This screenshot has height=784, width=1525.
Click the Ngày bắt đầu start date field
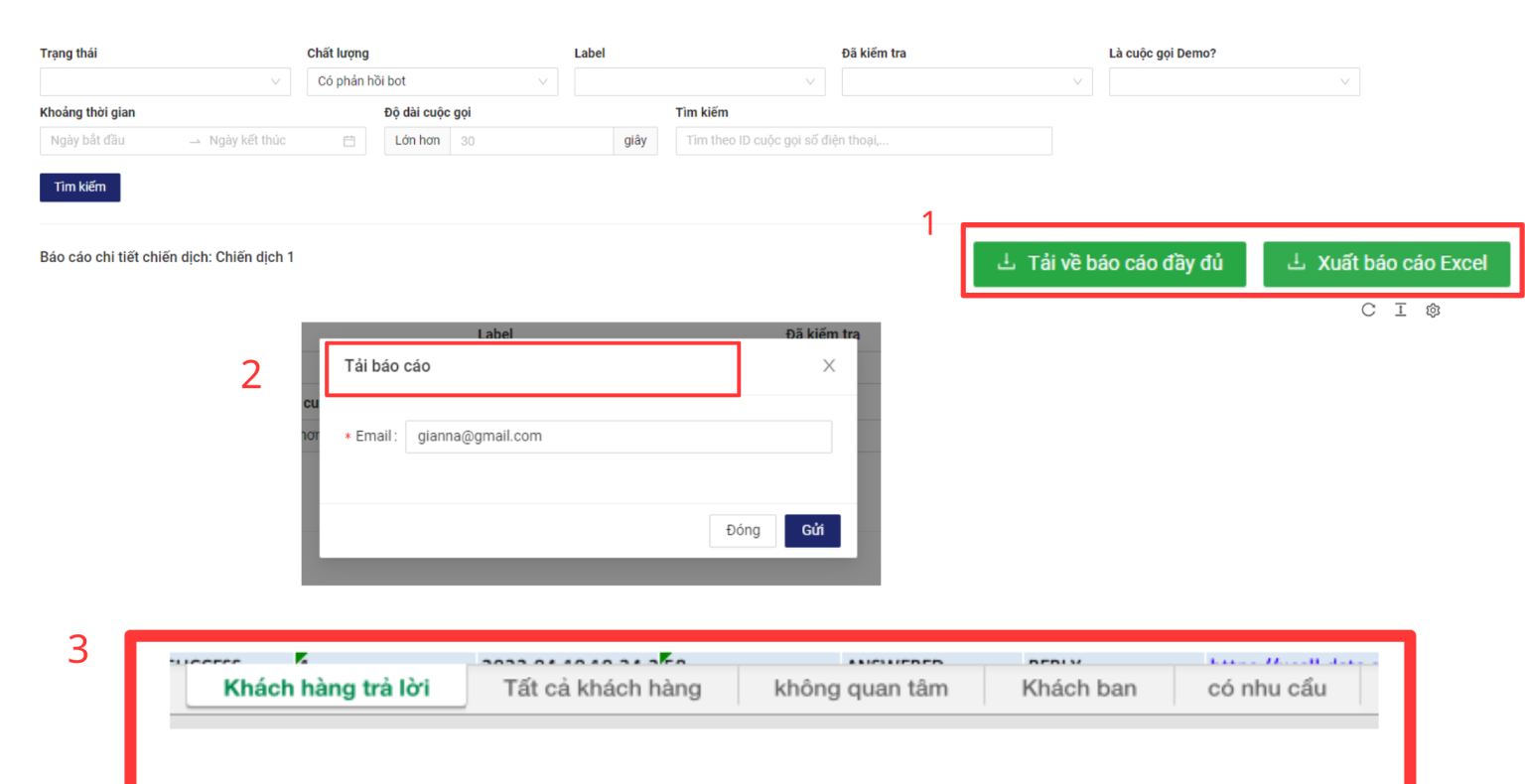[114, 141]
